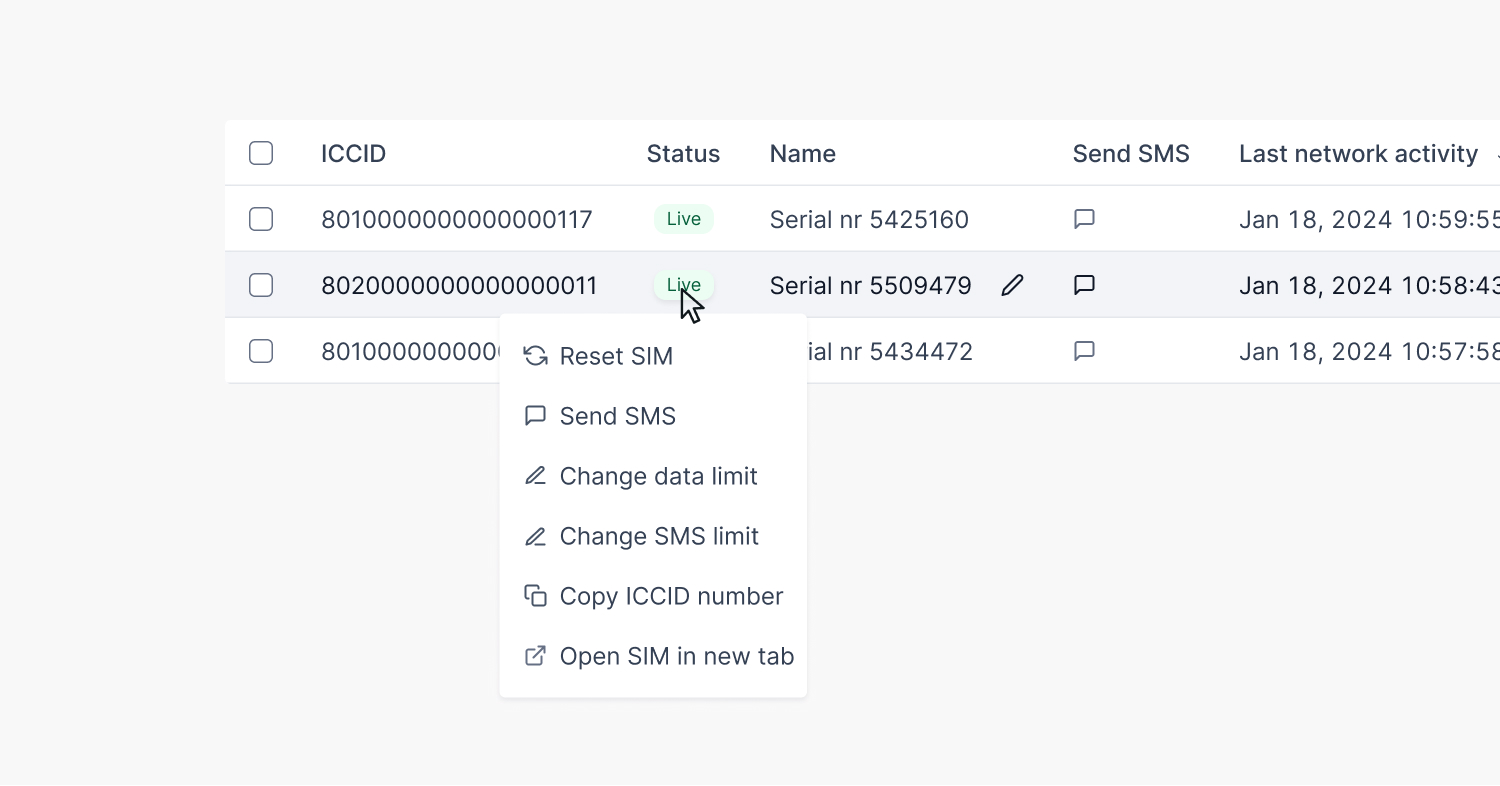The height and width of the screenshot is (786, 1500).
Task: Click the ICCID column header
Action: coord(353,154)
